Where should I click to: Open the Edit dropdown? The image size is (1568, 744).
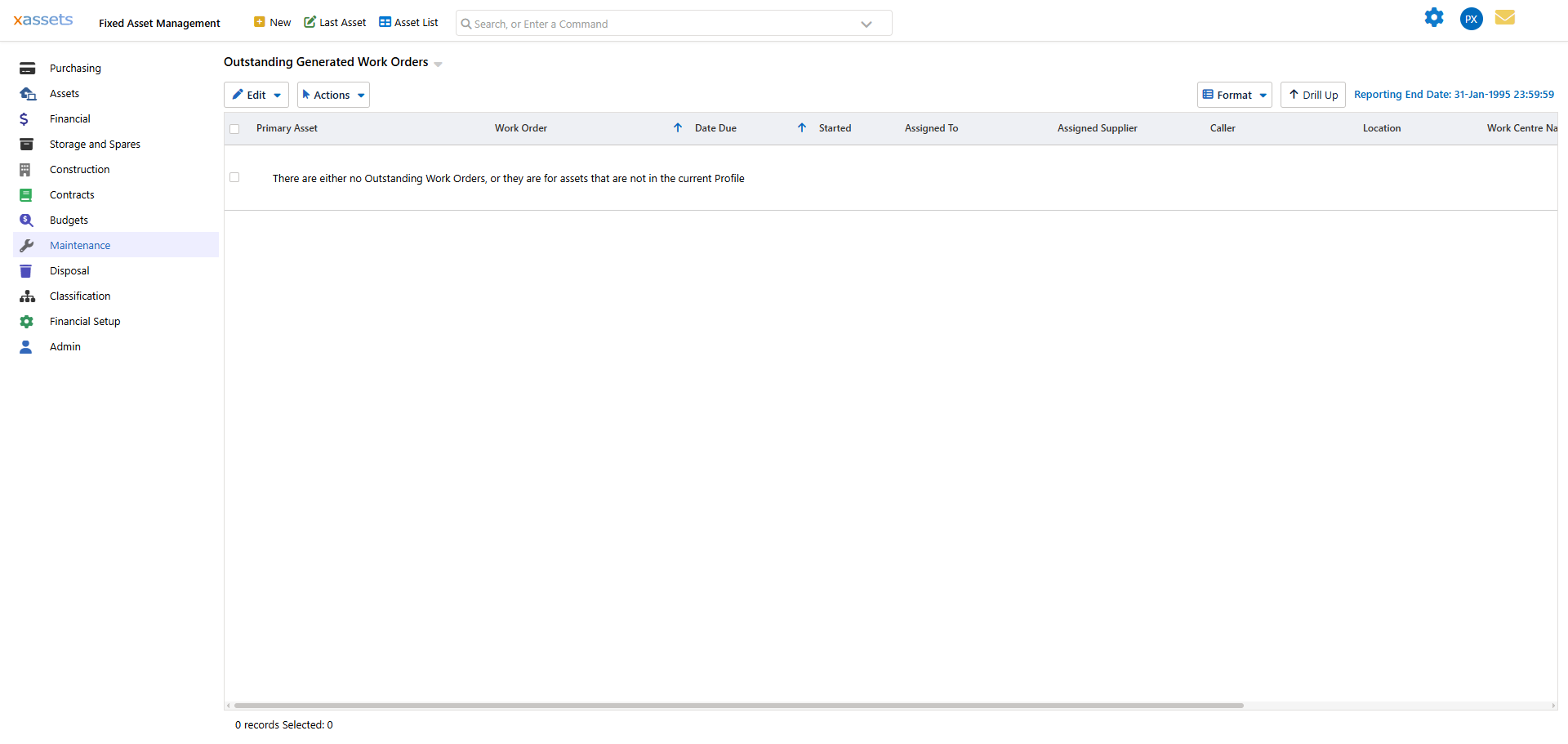point(256,95)
